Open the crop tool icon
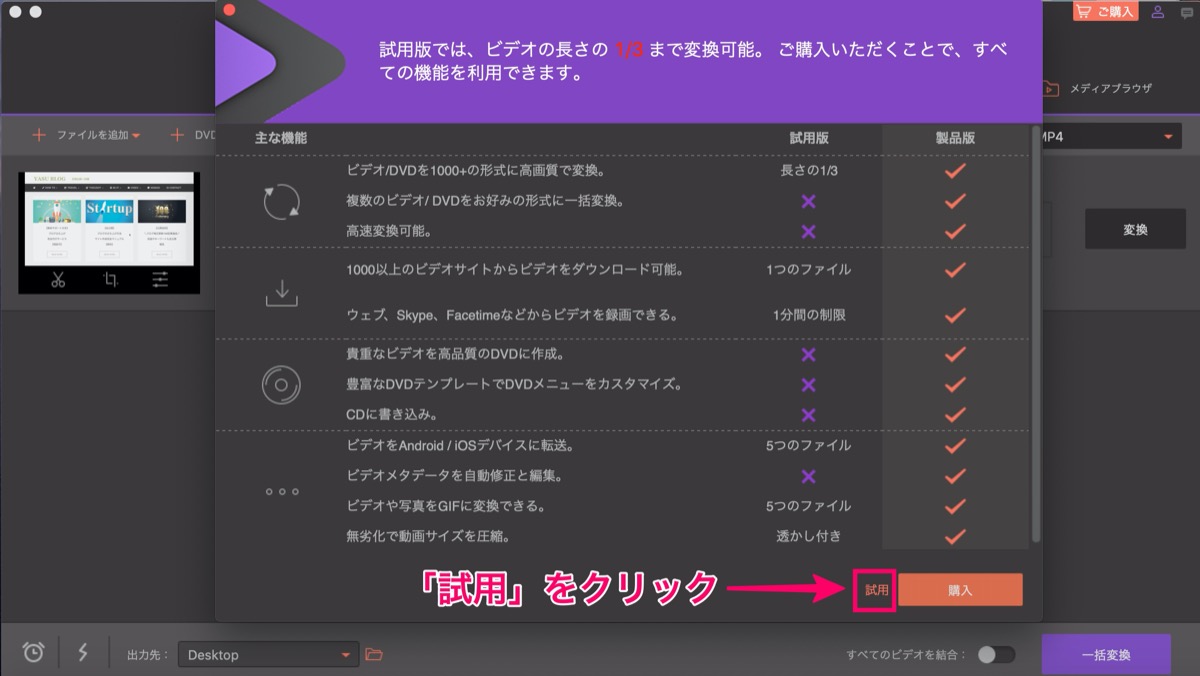The width and height of the screenshot is (1200, 676). click(109, 280)
